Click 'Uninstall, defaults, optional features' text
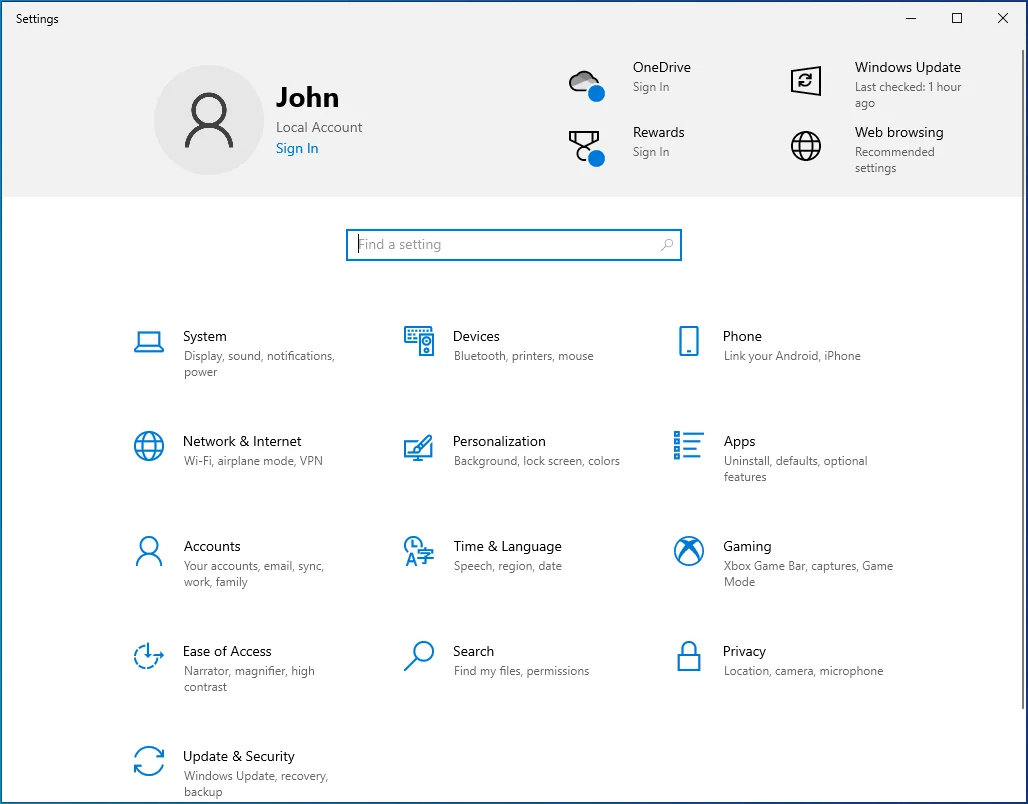This screenshot has width=1028, height=804. click(x=795, y=468)
